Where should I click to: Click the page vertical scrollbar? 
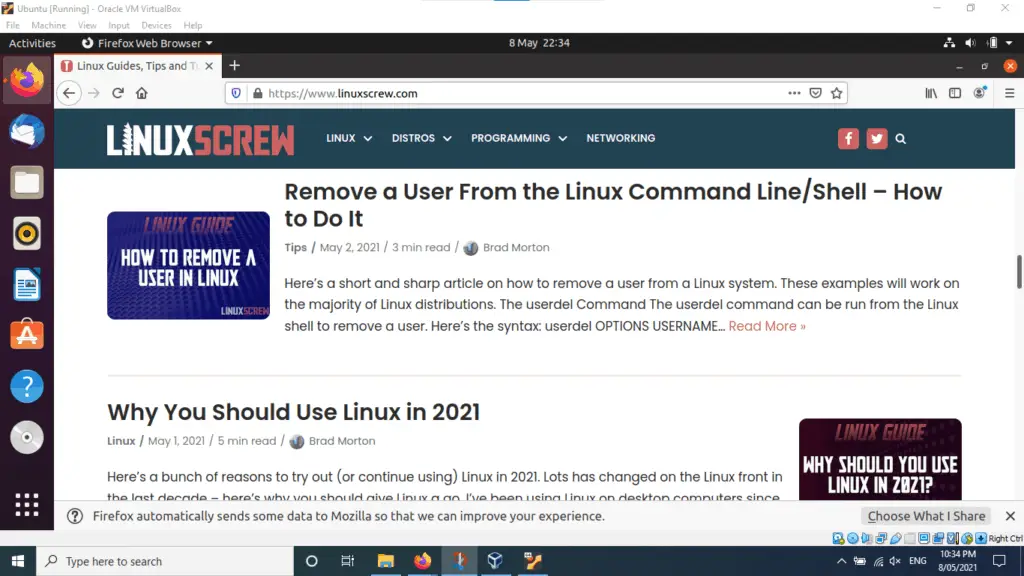click(1019, 272)
